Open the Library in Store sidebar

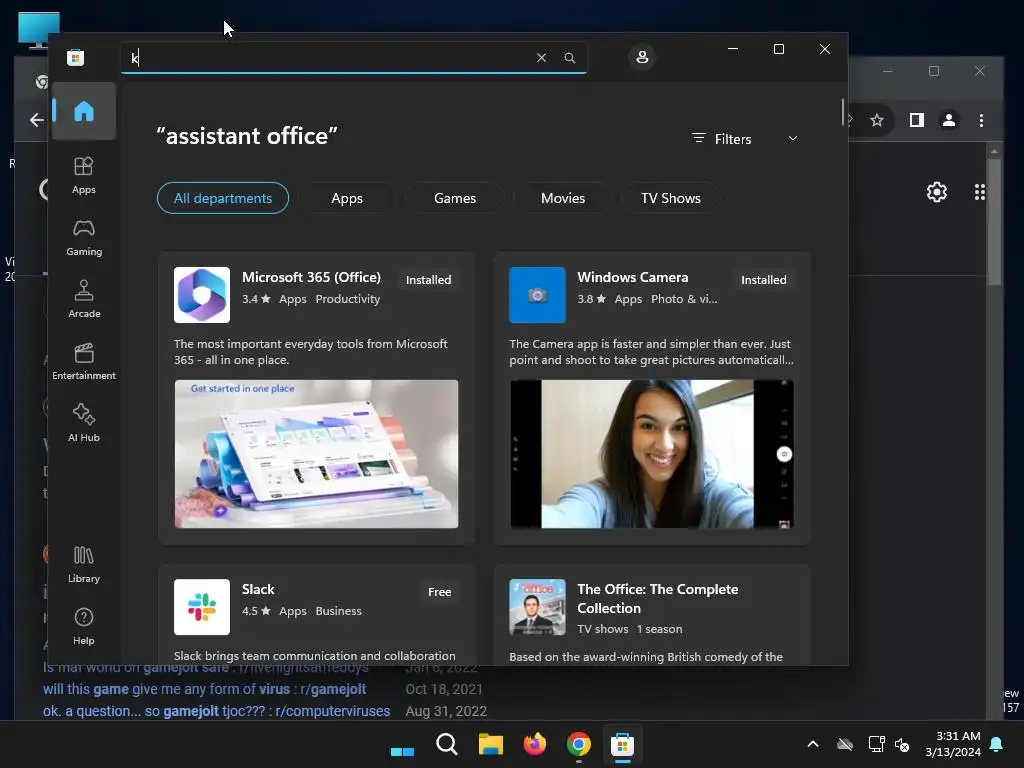click(x=84, y=564)
